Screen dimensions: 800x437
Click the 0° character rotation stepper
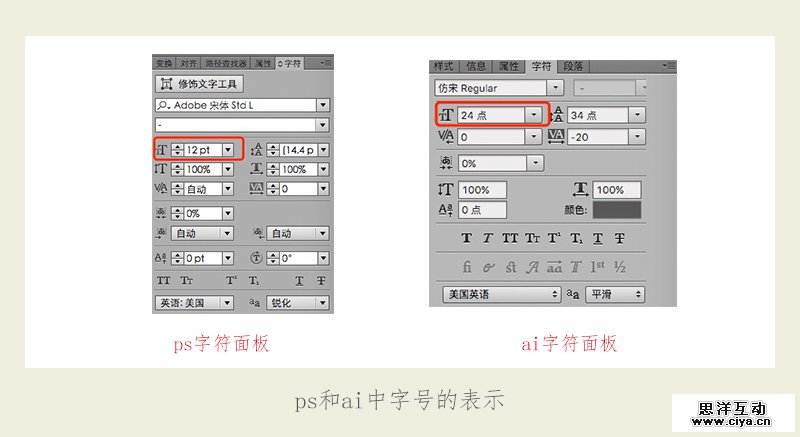pyautogui.click(x=273, y=259)
